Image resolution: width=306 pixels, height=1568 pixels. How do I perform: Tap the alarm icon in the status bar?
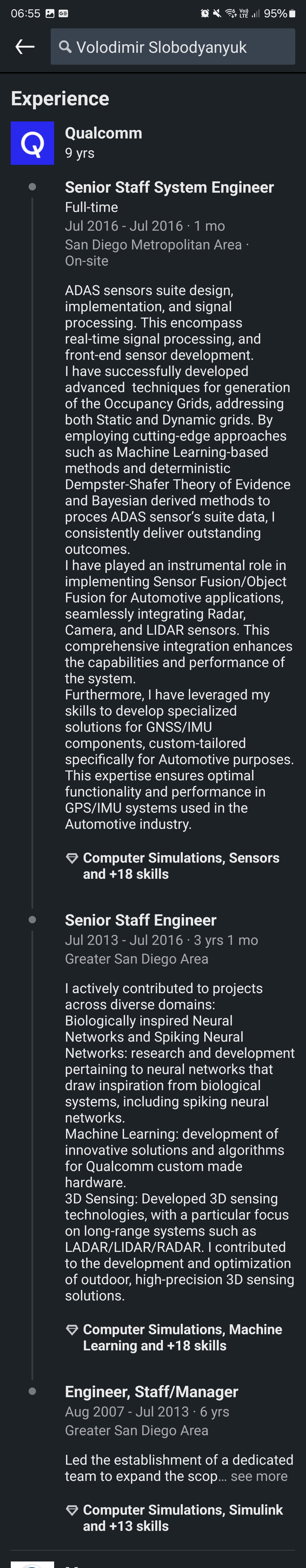[x=205, y=13]
